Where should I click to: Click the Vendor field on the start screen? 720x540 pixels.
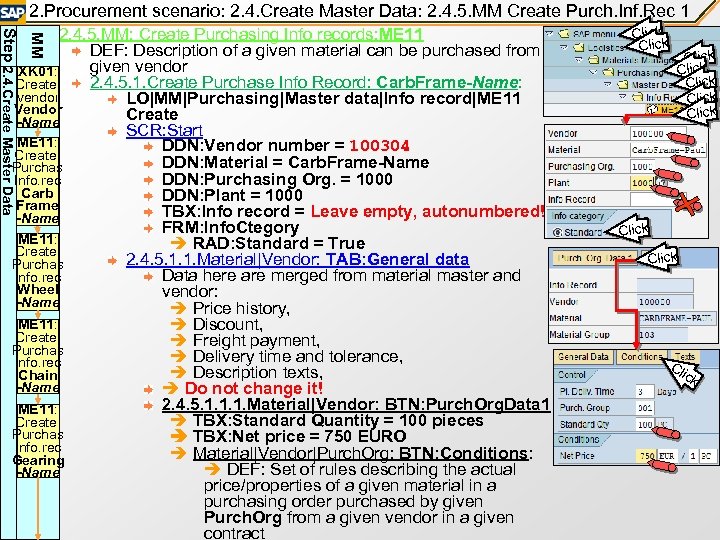(x=658, y=134)
